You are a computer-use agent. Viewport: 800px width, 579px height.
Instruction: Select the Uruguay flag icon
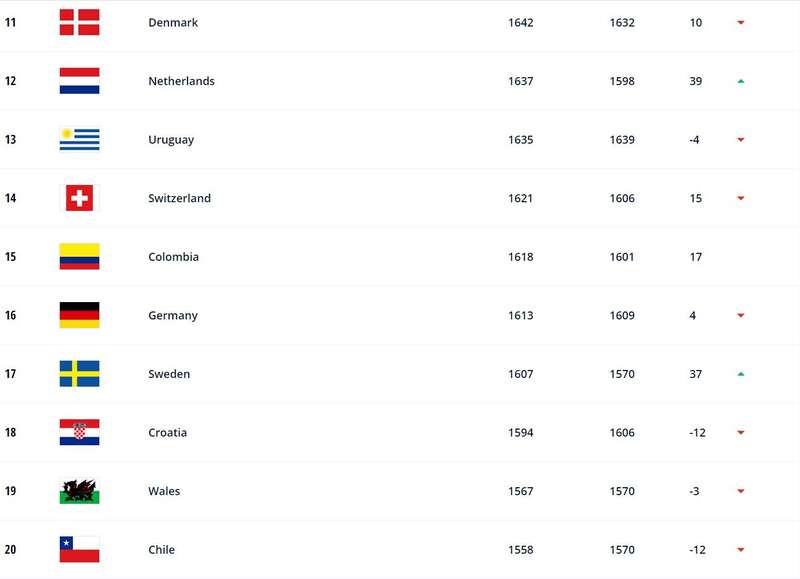(x=79, y=139)
